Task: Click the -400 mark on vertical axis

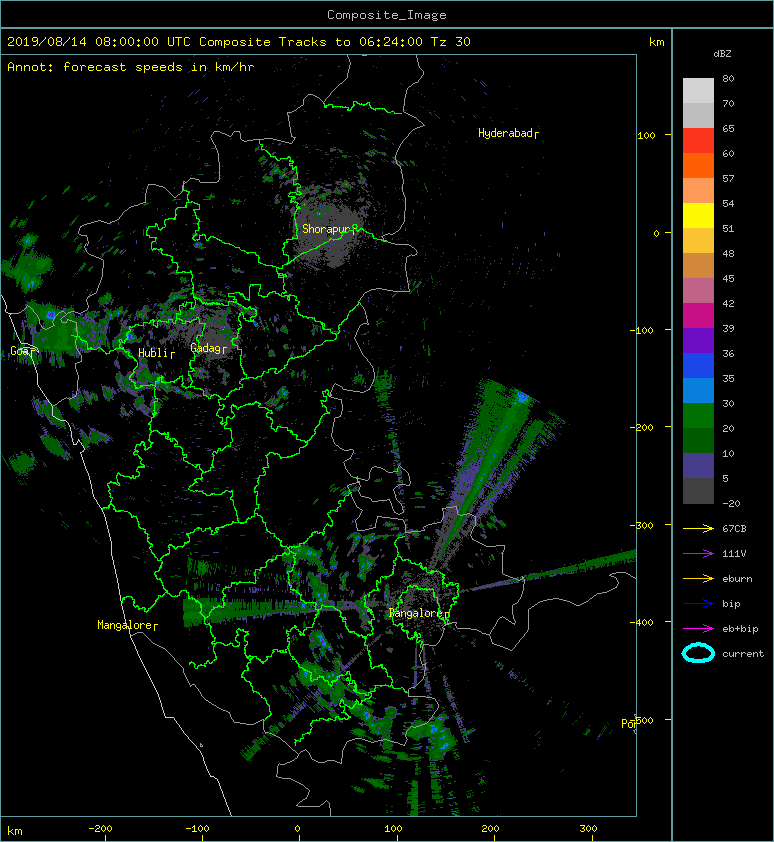Action: [x=642, y=622]
